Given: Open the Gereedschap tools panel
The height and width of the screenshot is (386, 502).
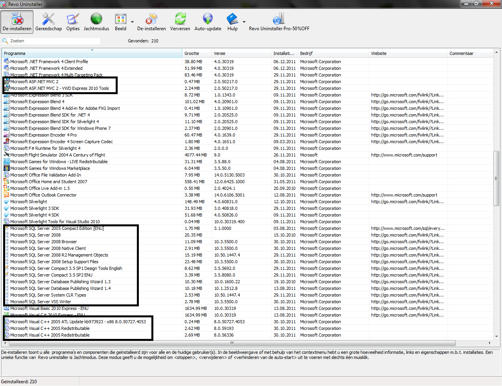Looking at the screenshot, I should point(48,22).
